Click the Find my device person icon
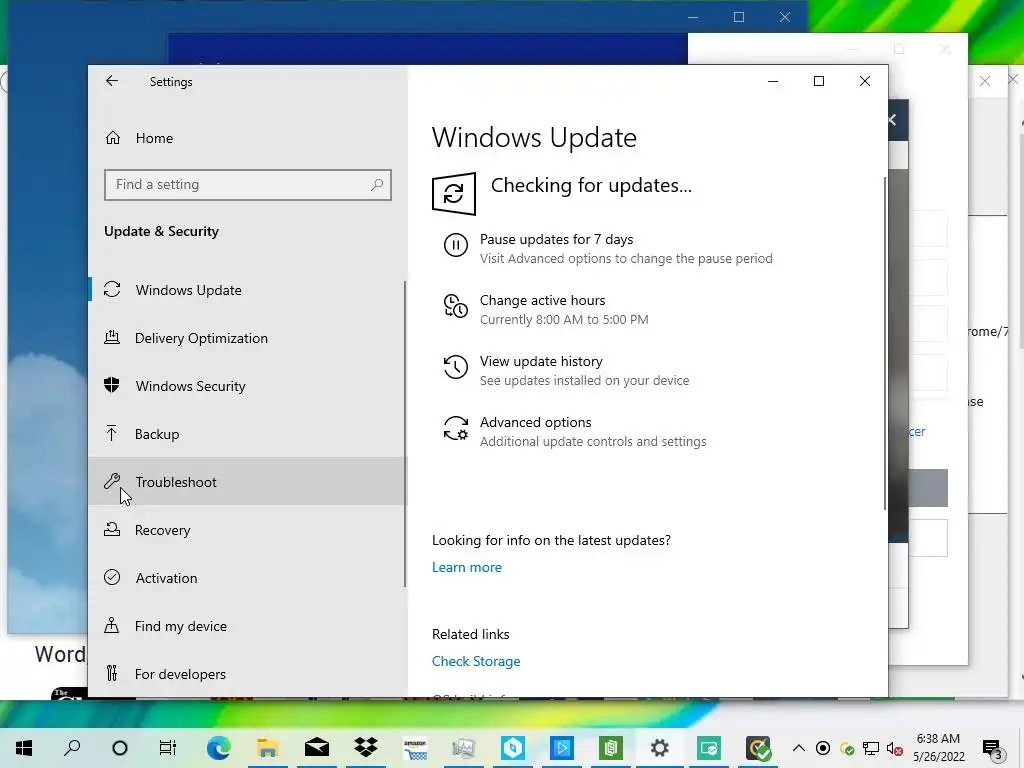The image size is (1024, 768). pyautogui.click(x=112, y=626)
